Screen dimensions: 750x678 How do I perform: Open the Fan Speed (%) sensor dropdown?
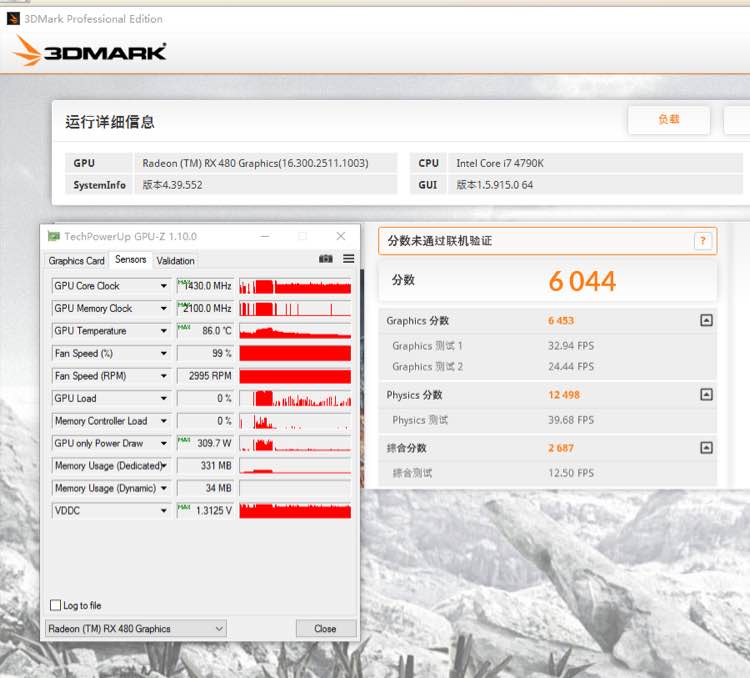(x=164, y=353)
